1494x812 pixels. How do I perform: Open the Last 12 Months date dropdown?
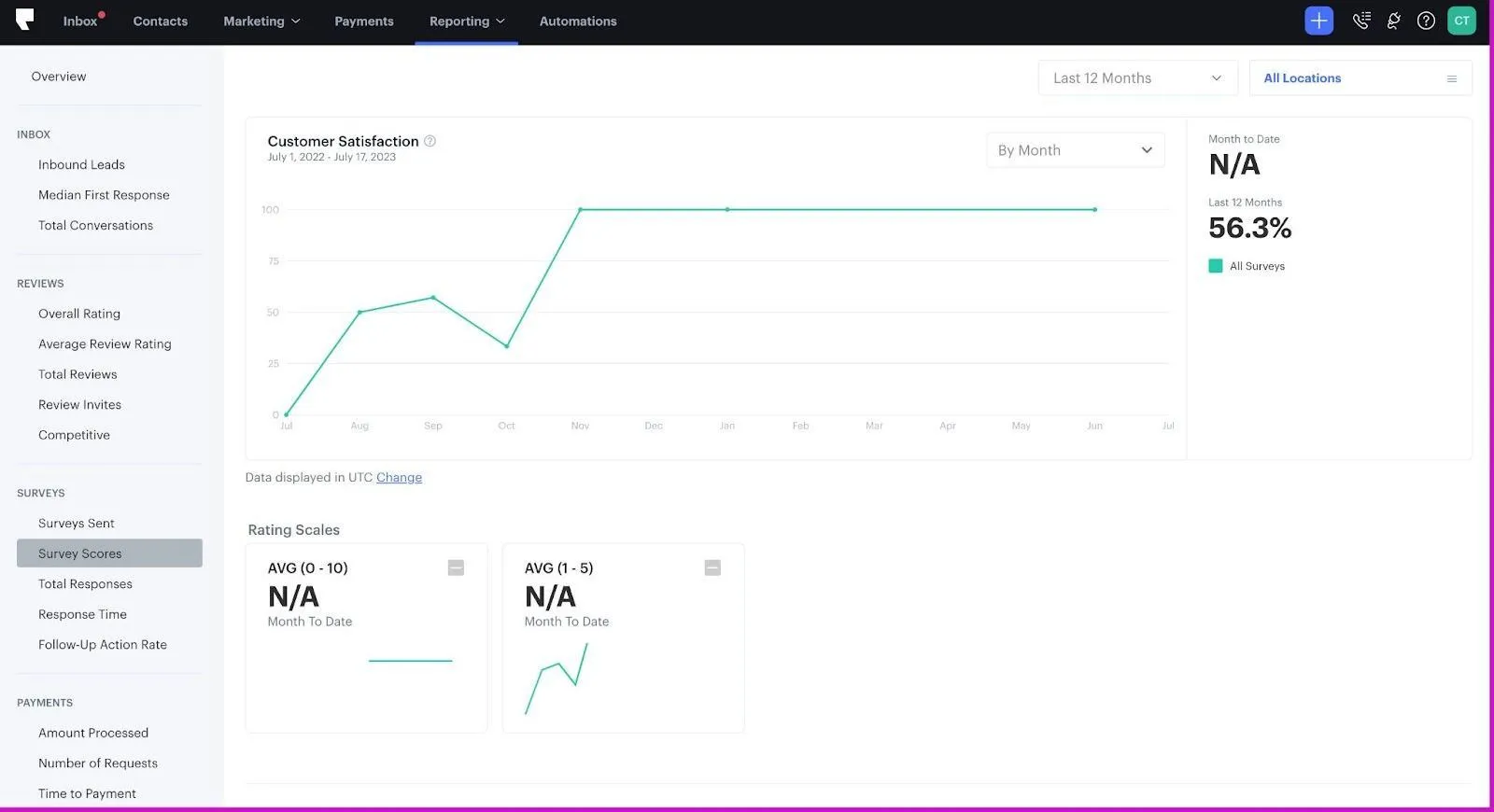(x=1137, y=78)
